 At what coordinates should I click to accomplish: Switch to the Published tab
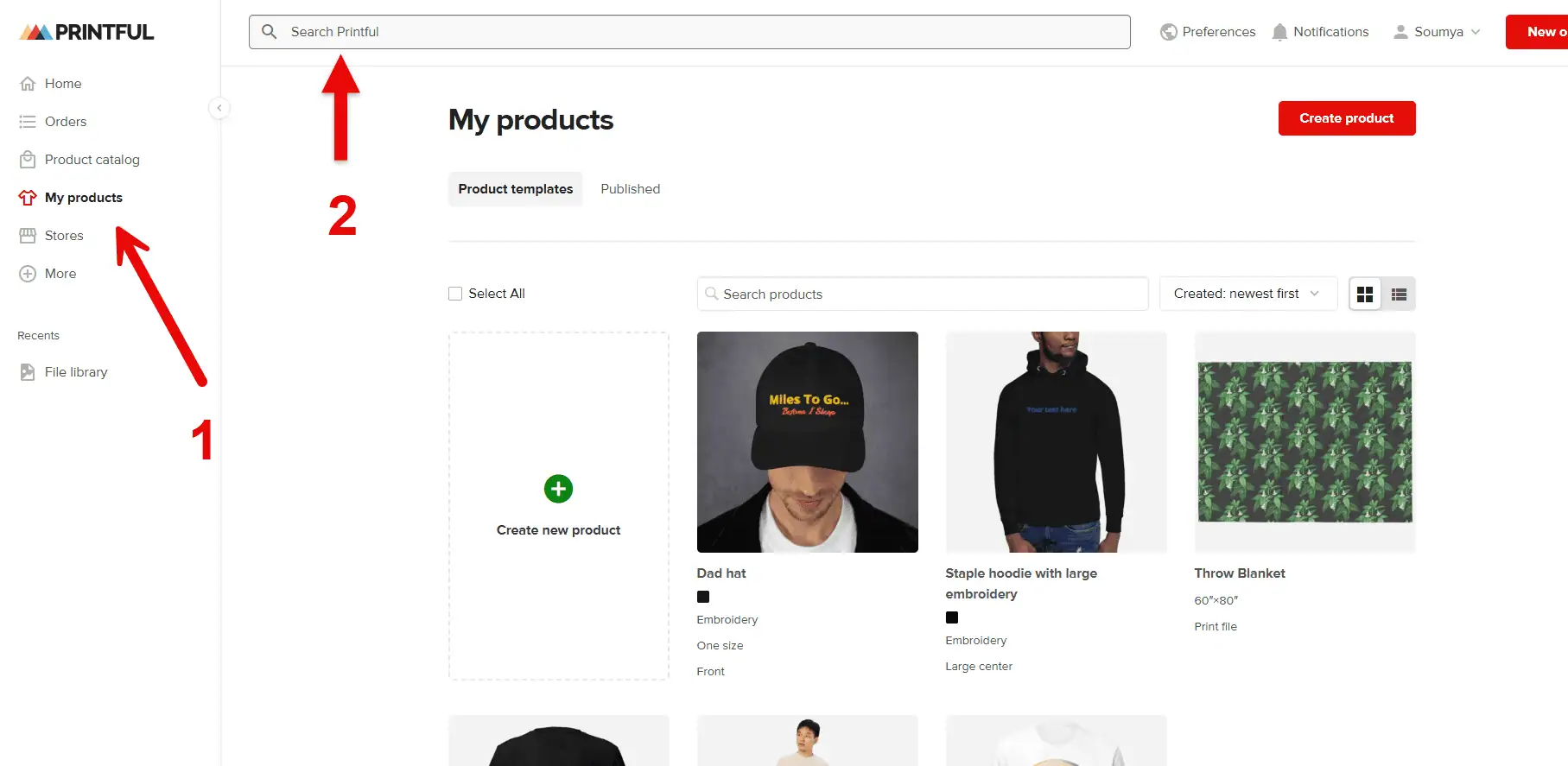630,189
